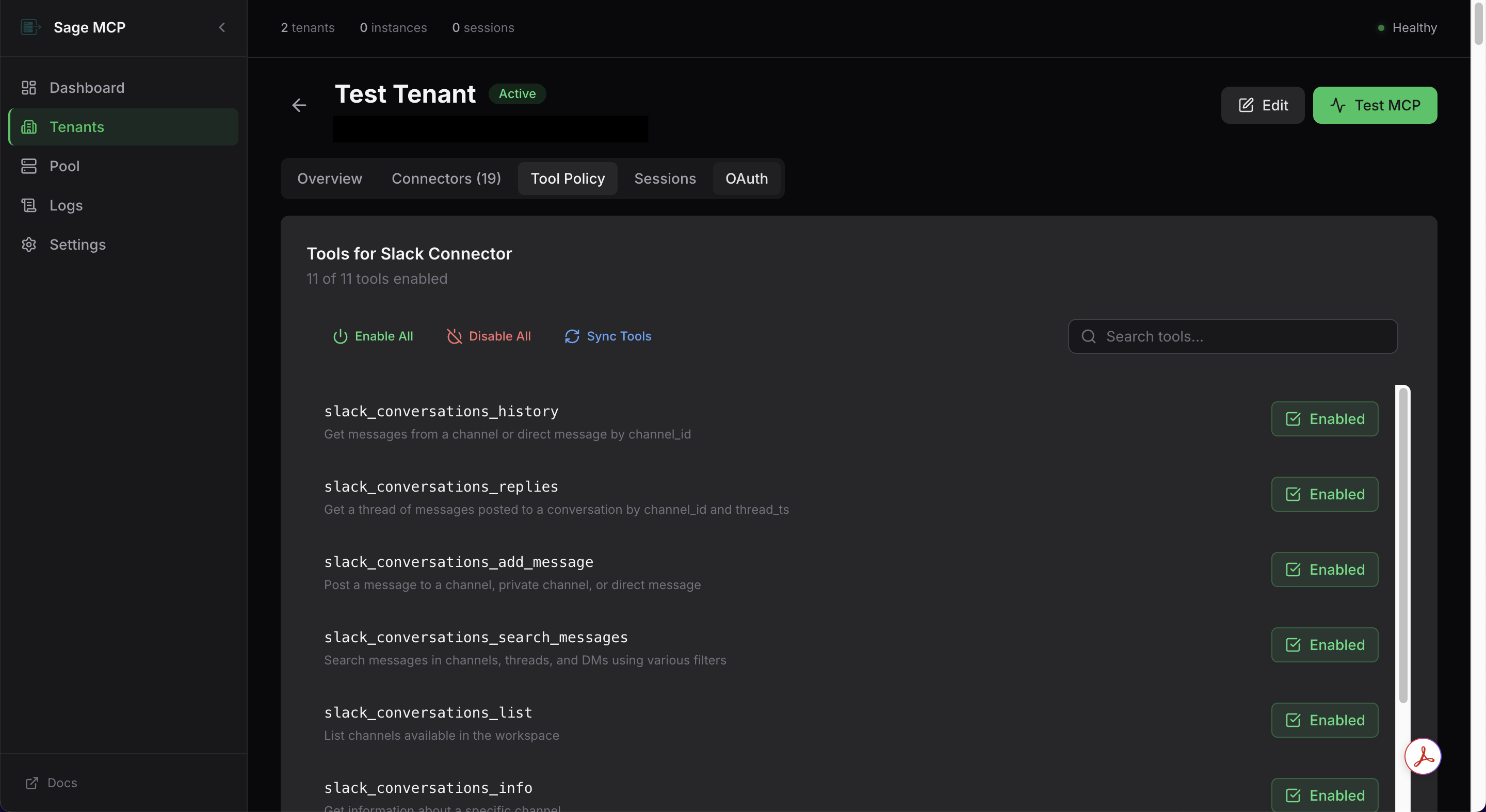
Task: Click the tools list scrollbar
Action: (x=1403, y=545)
